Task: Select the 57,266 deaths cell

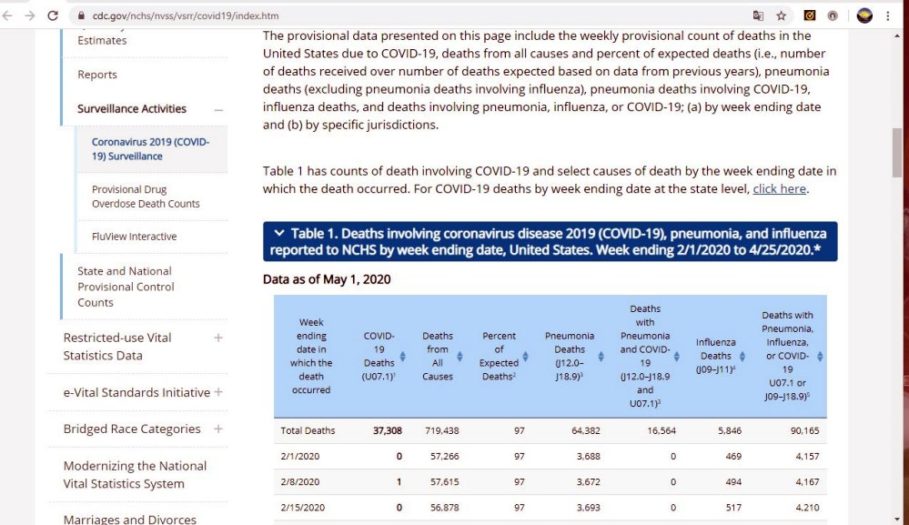Action: pyautogui.click(x=445, y=456)
